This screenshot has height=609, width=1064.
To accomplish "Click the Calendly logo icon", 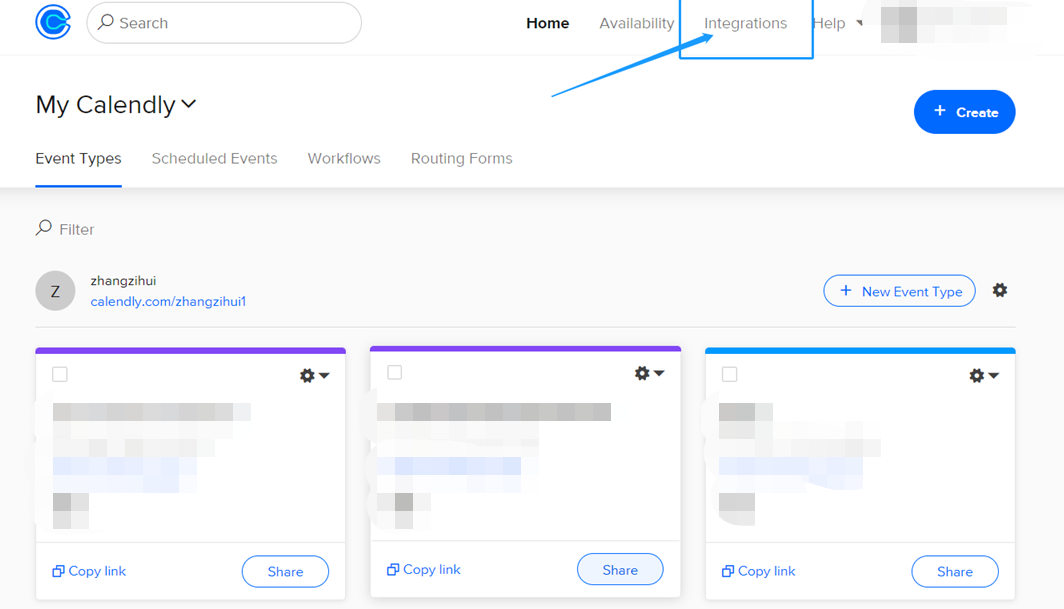I will (53, 22).
